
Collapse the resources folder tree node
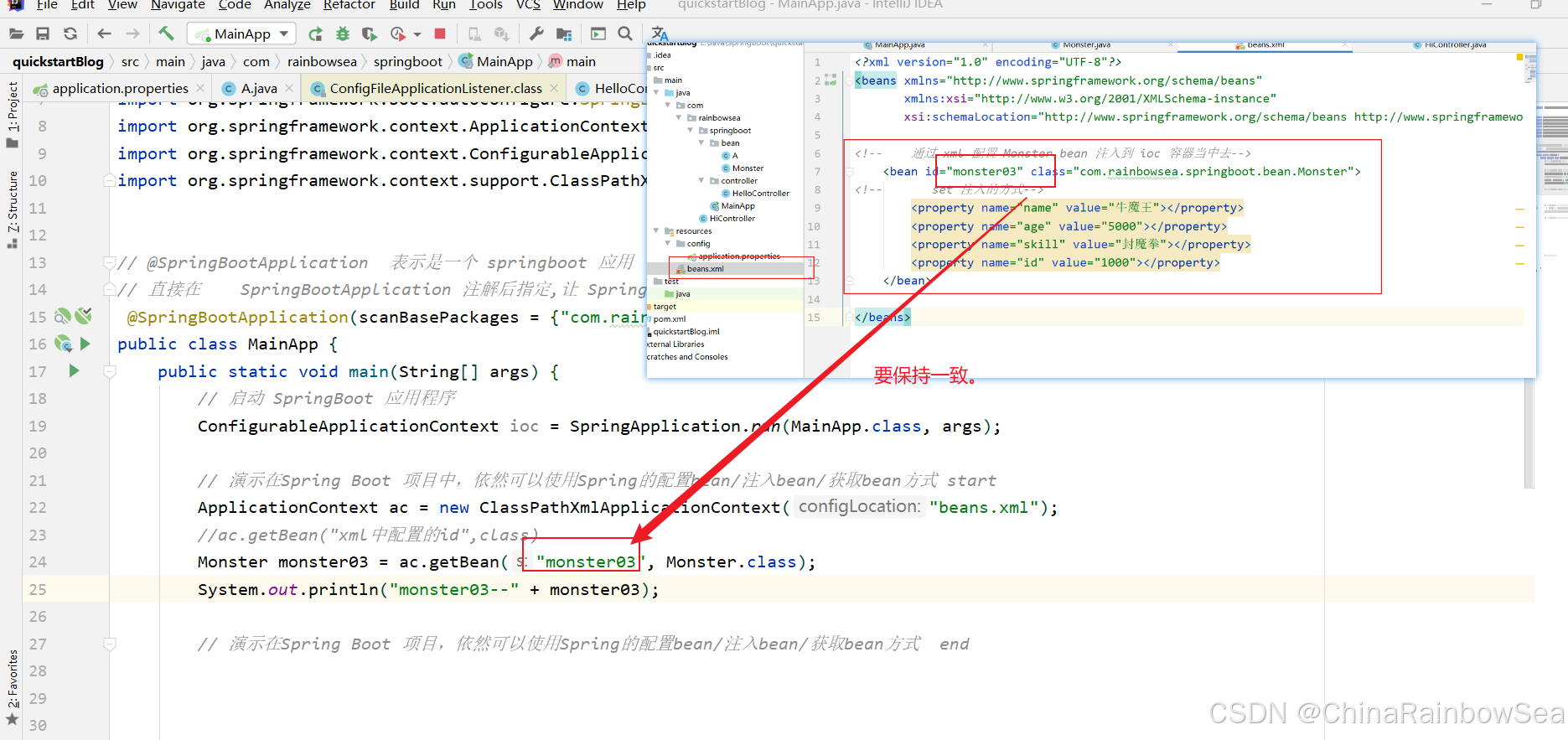[x=656, y=231]
